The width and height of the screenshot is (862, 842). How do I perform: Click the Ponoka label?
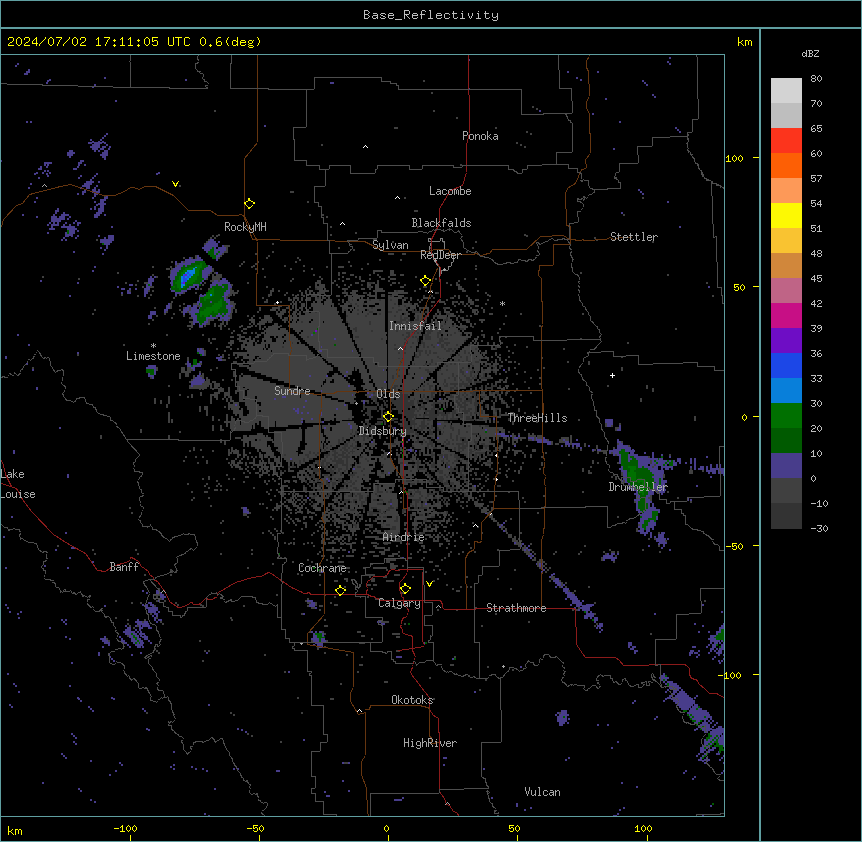click(x=480, y=136)
